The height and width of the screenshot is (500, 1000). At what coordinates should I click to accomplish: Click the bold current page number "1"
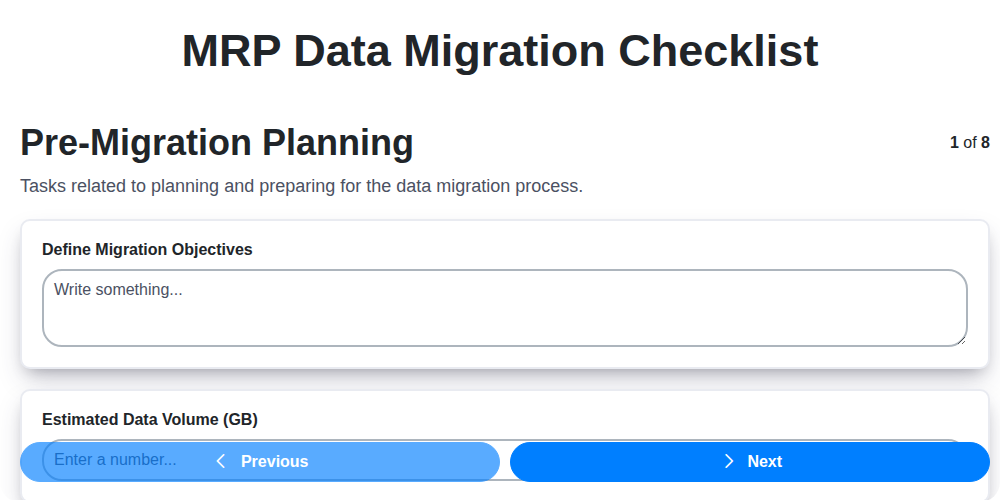click(x=954, y=143)
